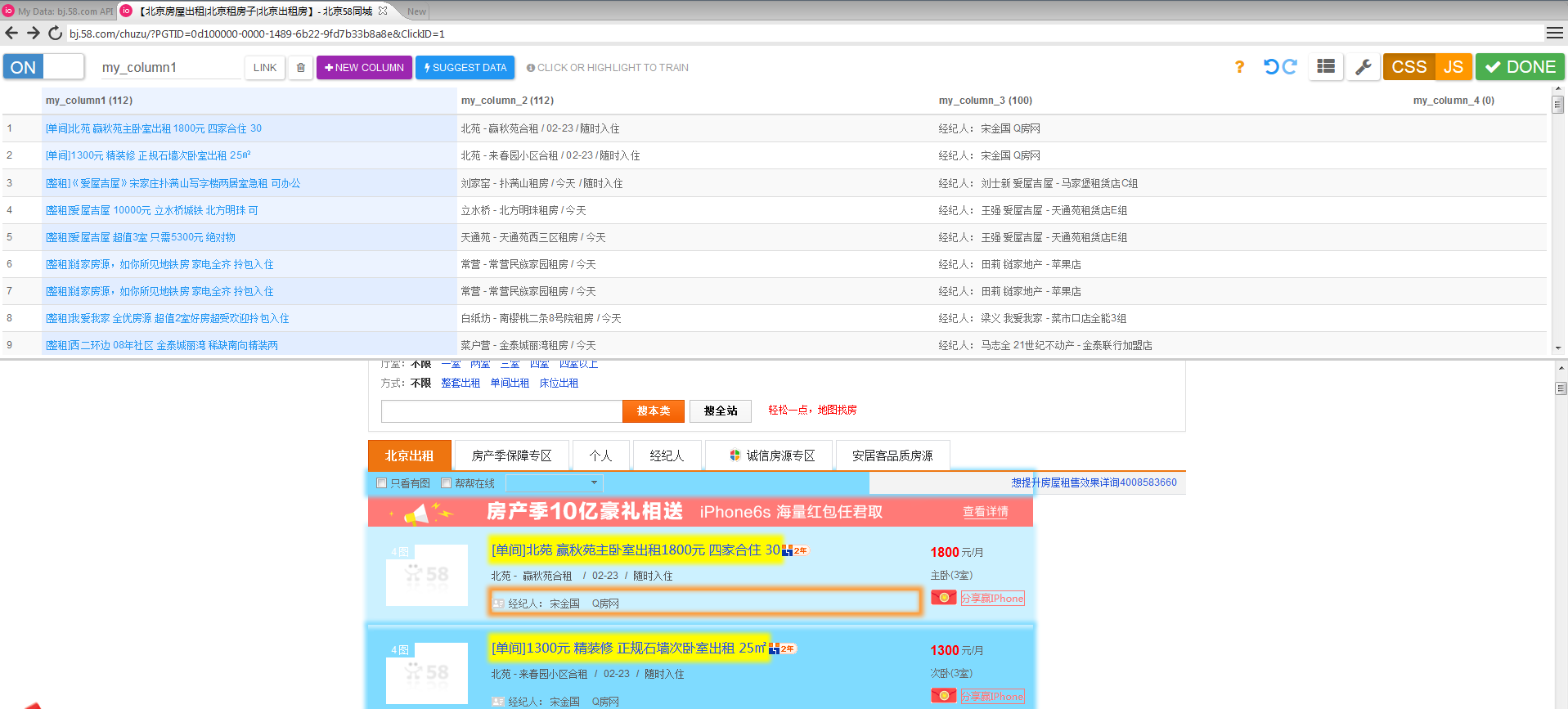Open 查看详情 link in the banner
The image size is (1568, 709).
[x=986, y=512]
